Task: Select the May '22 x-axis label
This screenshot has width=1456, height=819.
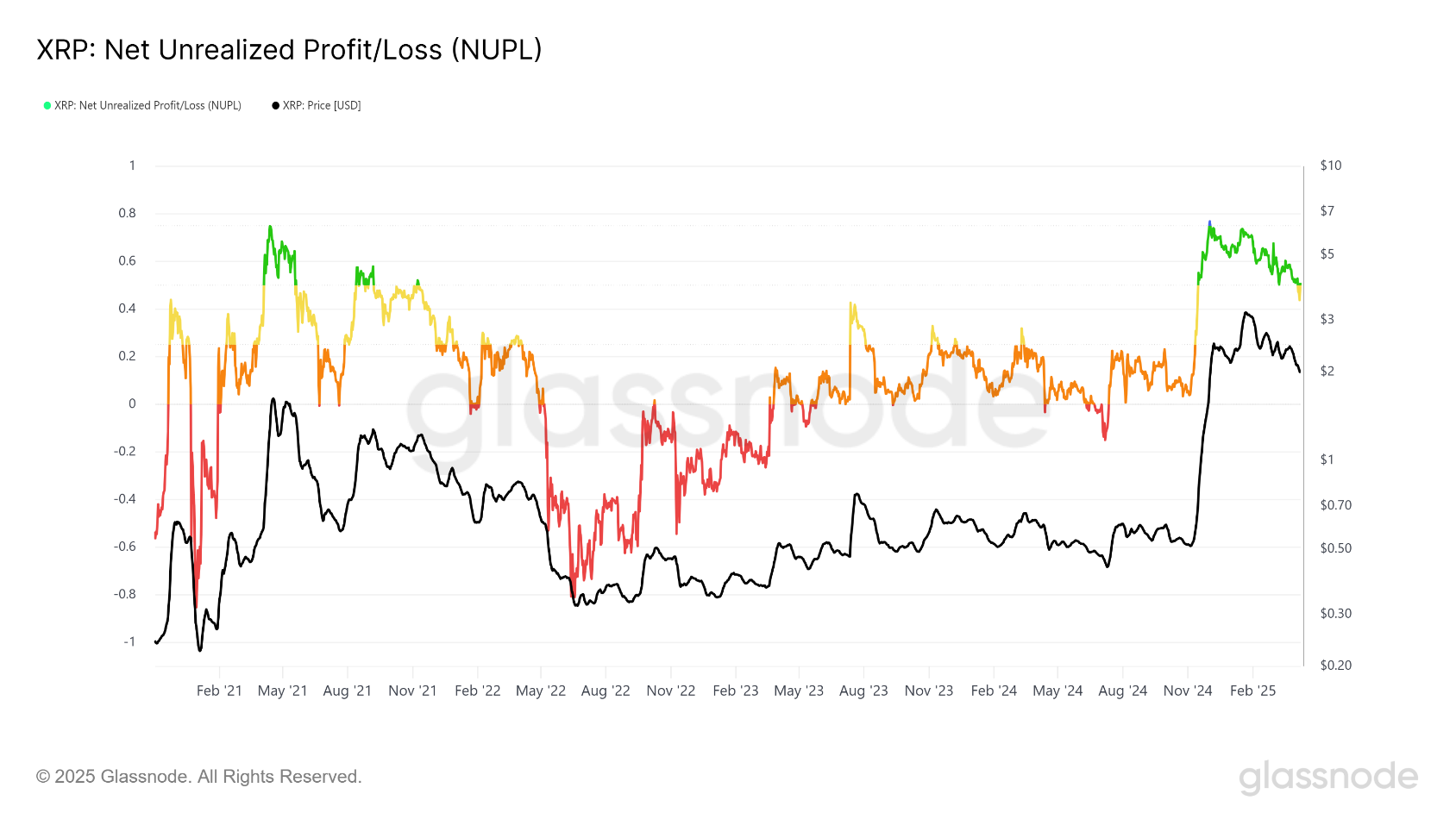Action: 541,691
